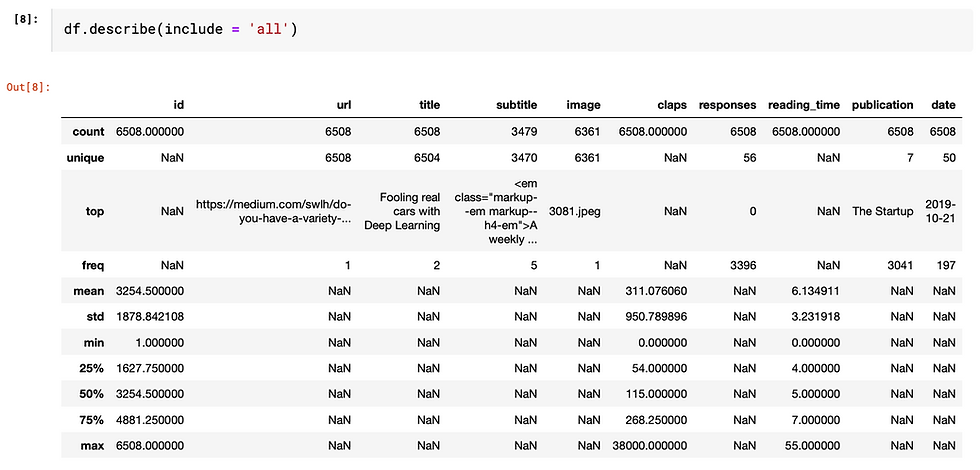Select the 'reading_time' column header
Image resolution: width=980 pixels, height=470 pixels.
(x=804, y=105)
